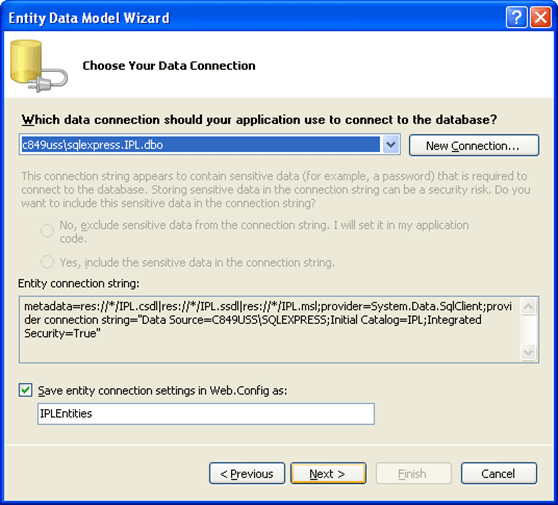Select the include sensitive data radio option
This screenshot has height=505, width=558.
pyautogui.click(x=47, y=262)
